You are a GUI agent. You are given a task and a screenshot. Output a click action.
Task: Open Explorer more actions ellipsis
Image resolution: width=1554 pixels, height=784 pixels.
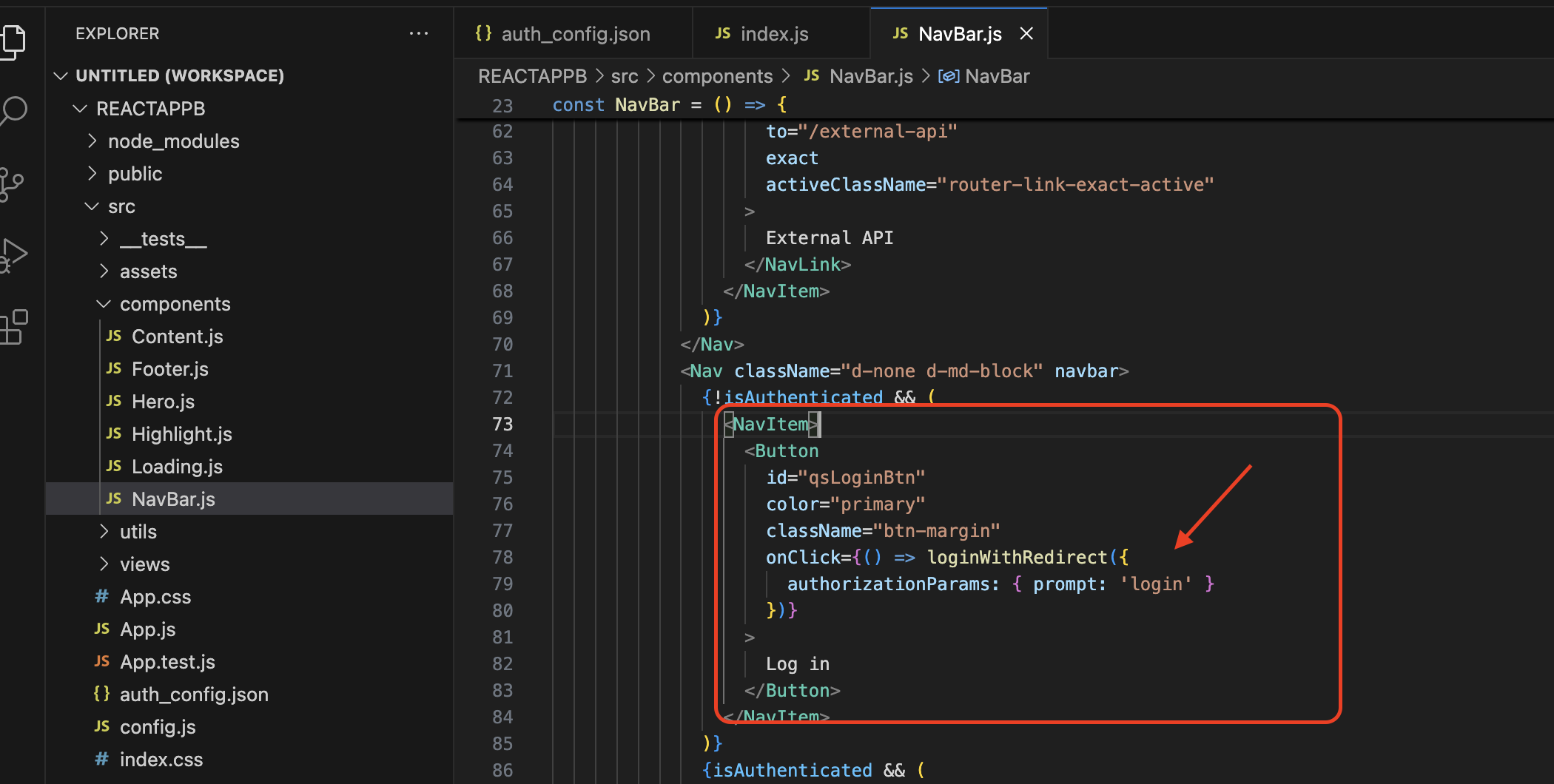(x=419, y=33)
